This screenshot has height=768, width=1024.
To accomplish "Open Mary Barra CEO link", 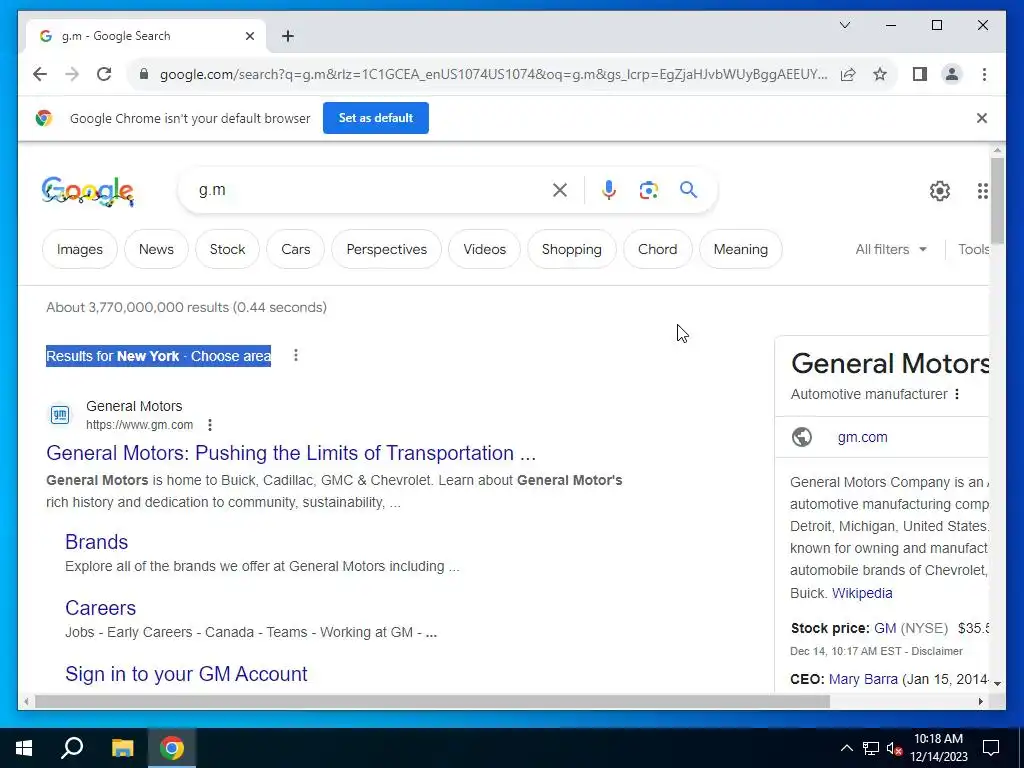I will [x=863, y=679].
